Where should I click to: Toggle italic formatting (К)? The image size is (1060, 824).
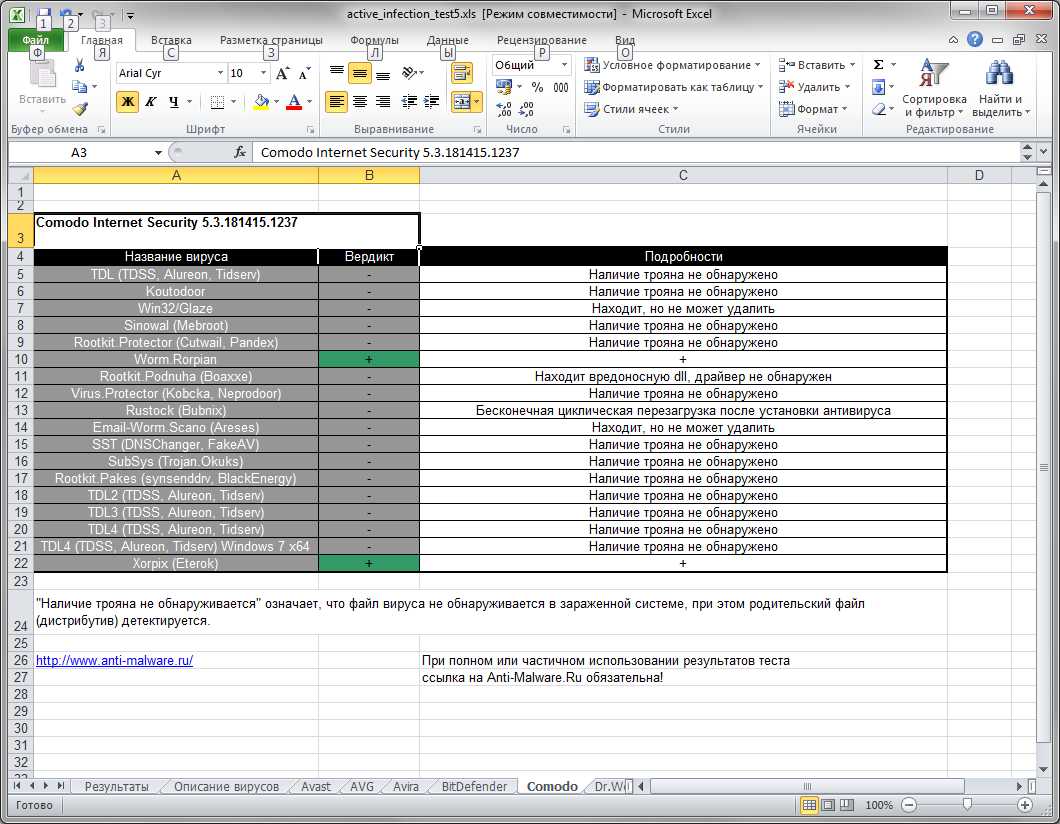tap(151, 102)
